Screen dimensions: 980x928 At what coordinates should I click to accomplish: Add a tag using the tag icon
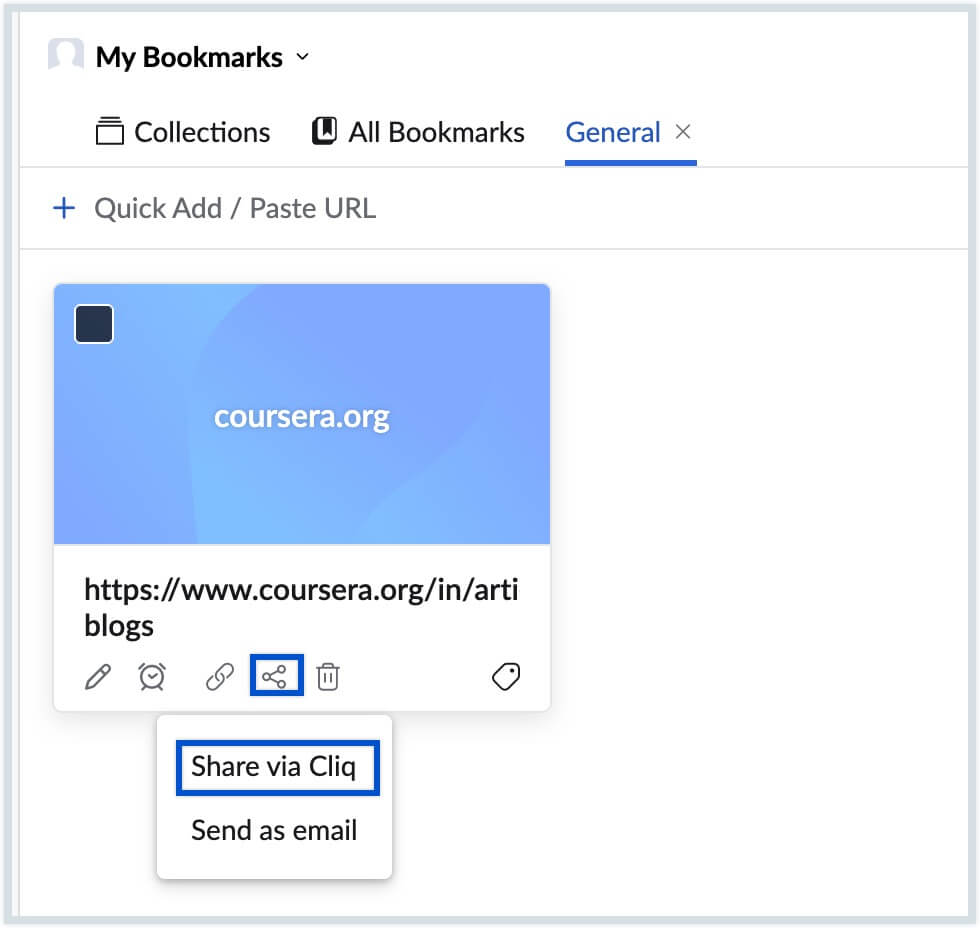click(x=506, y=676)
